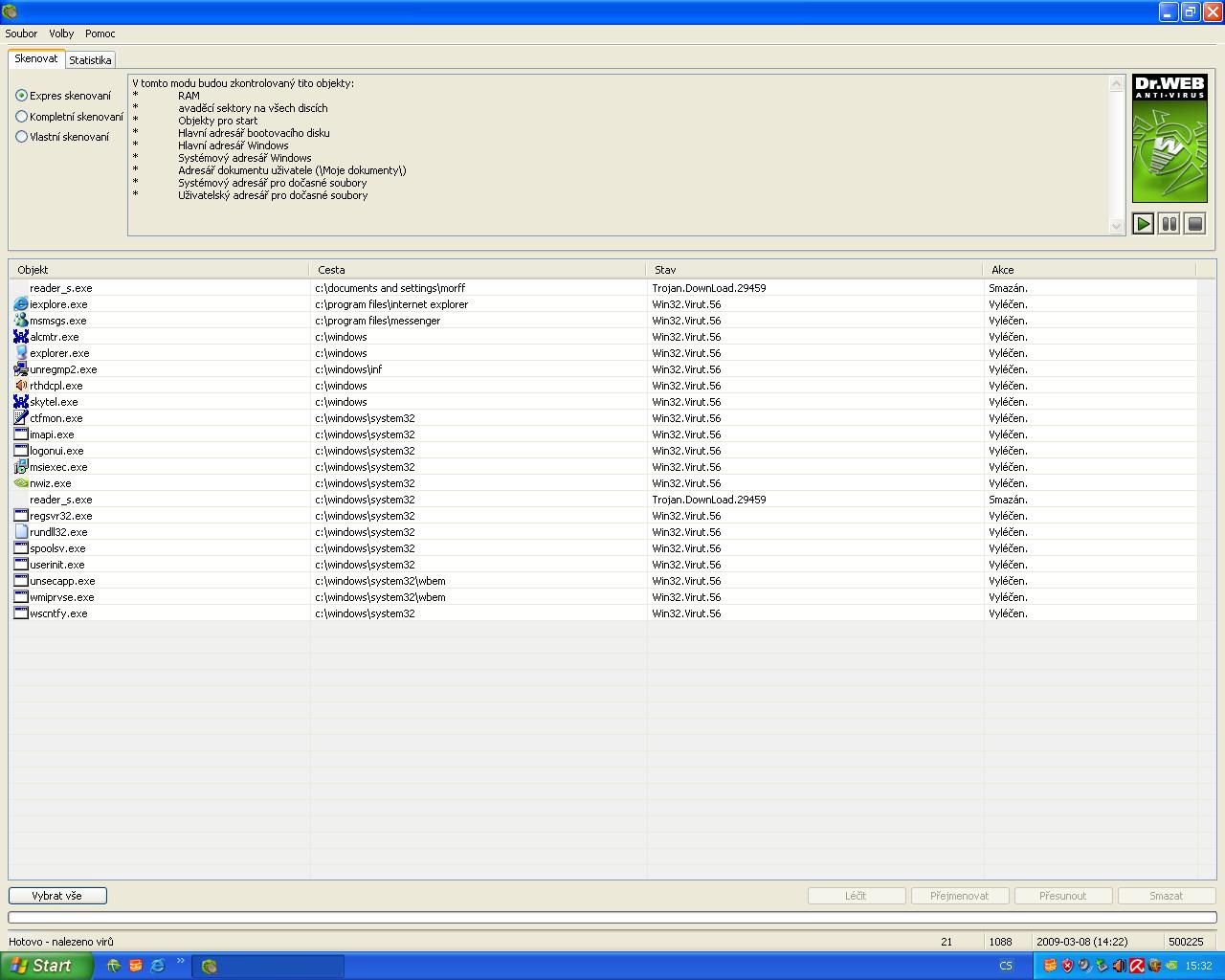This screenshot has width=1225, height=980.
Task: Click the unregmp2.exe file icon
Action: tap(21, 369)
